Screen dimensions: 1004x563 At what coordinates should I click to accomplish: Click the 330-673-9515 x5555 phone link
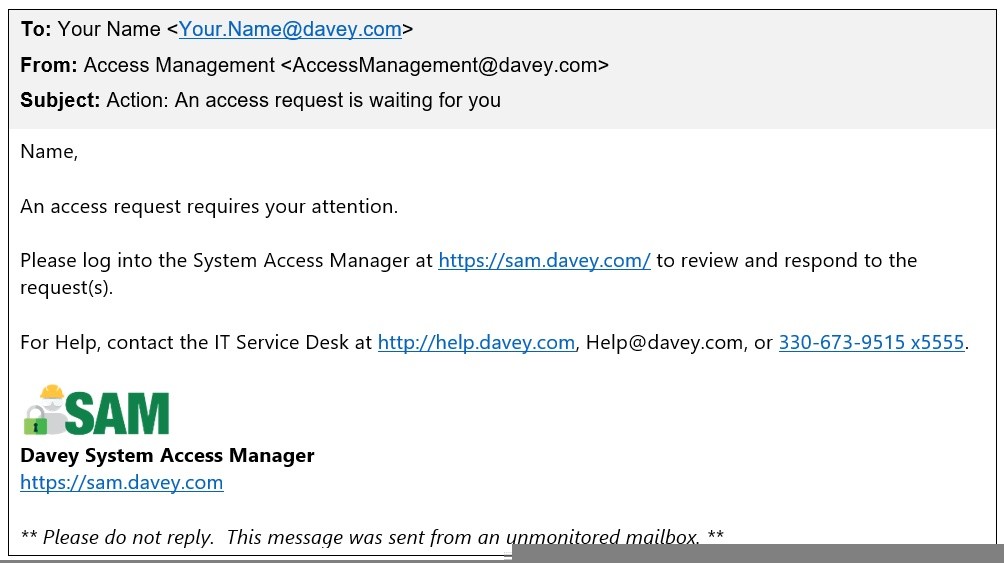(871, 343)
